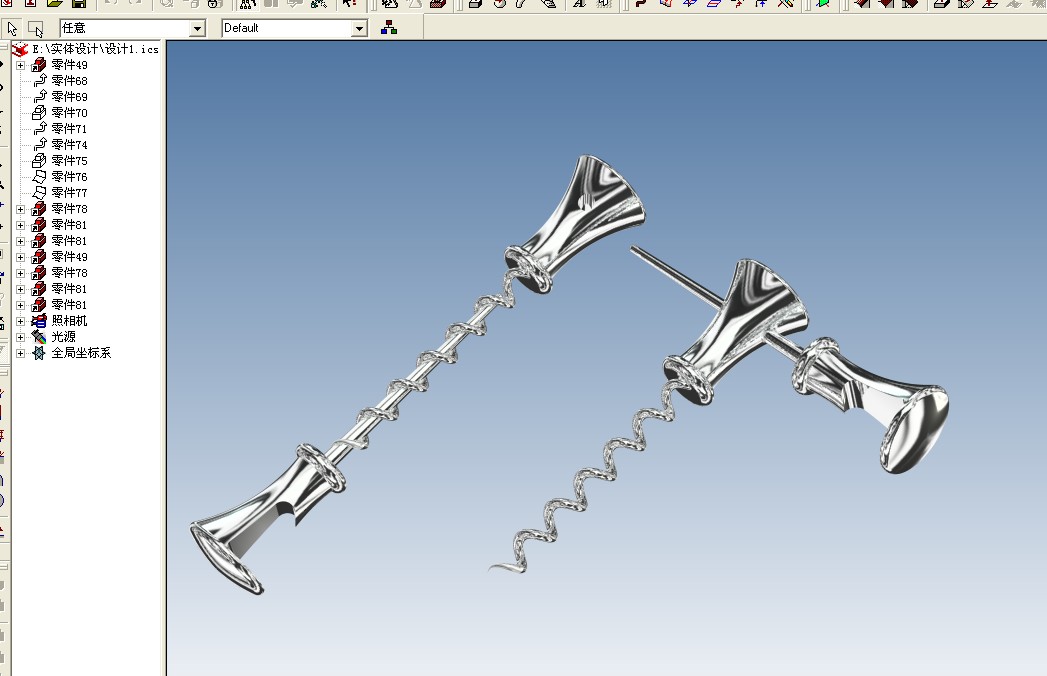This screenshot has height=676, width=1047.
Task: Expand the 全局坐标系 node
Action: [x=21, y=353]
